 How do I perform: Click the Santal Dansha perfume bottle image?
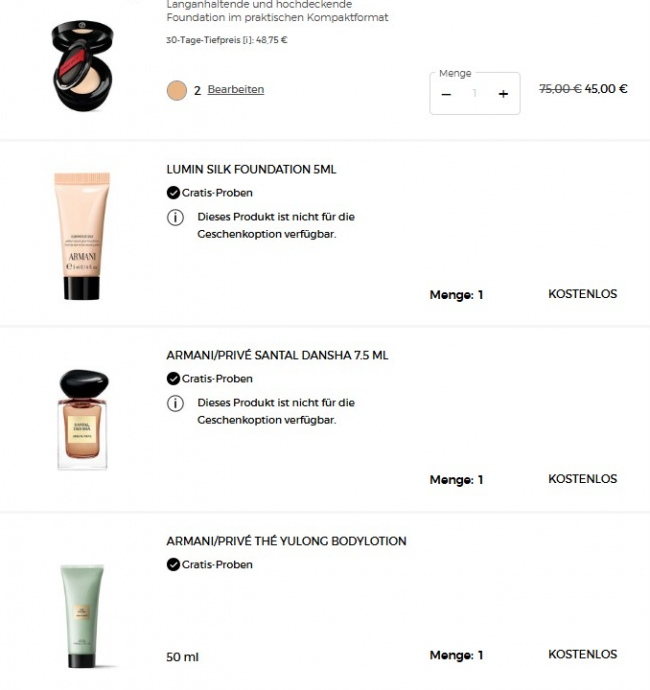pyautogui.click(x=83, y=420)
